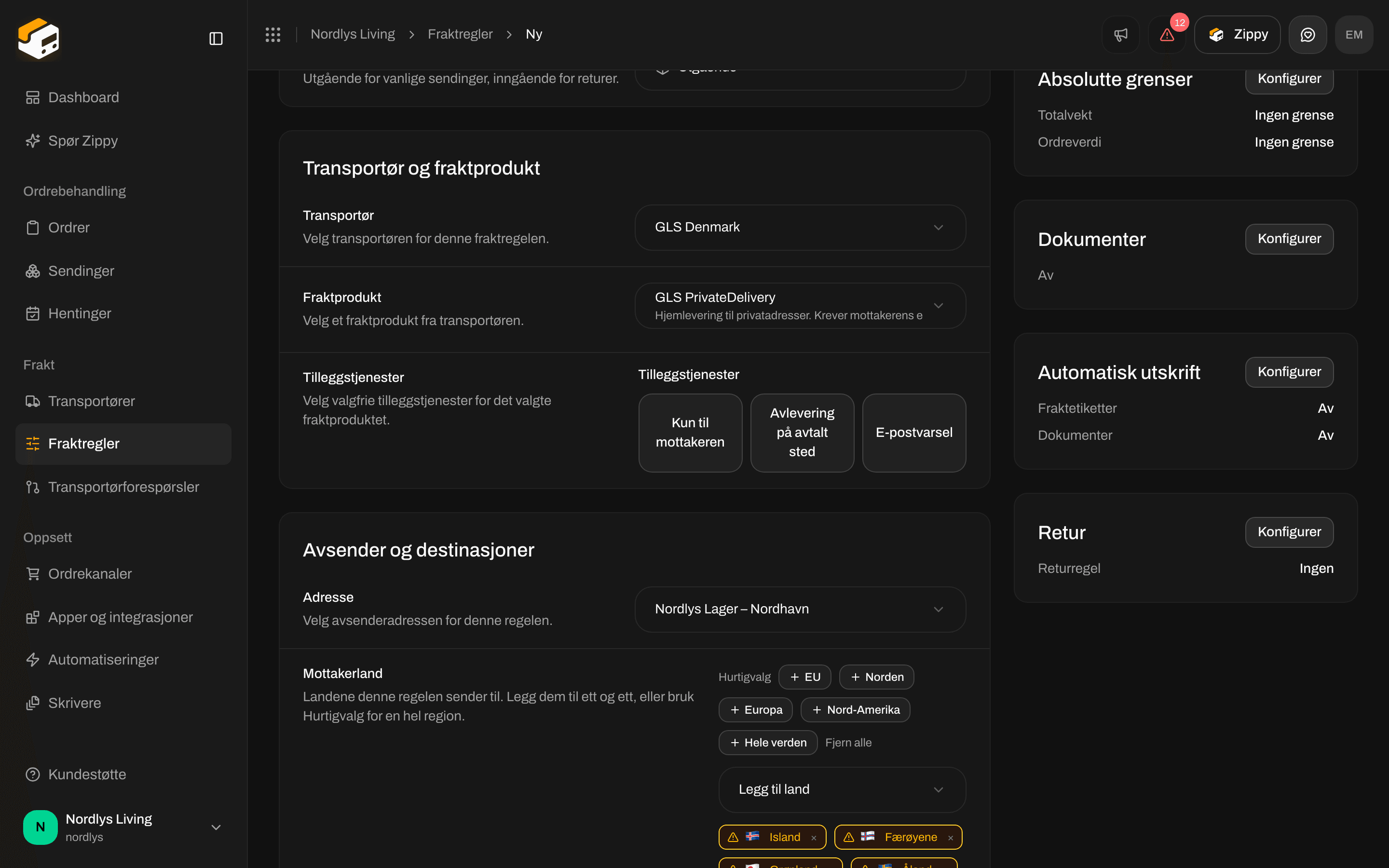The image size is (1389, 868).
Task: Toggle E-postvarsel service
Action: point(914,432)
